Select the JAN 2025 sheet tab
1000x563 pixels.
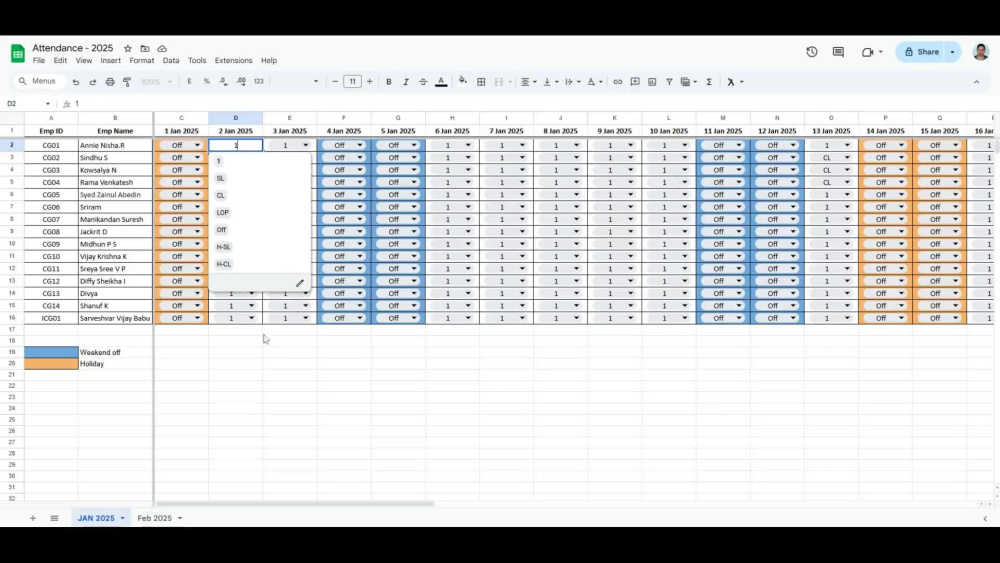[x=96, y=518]
